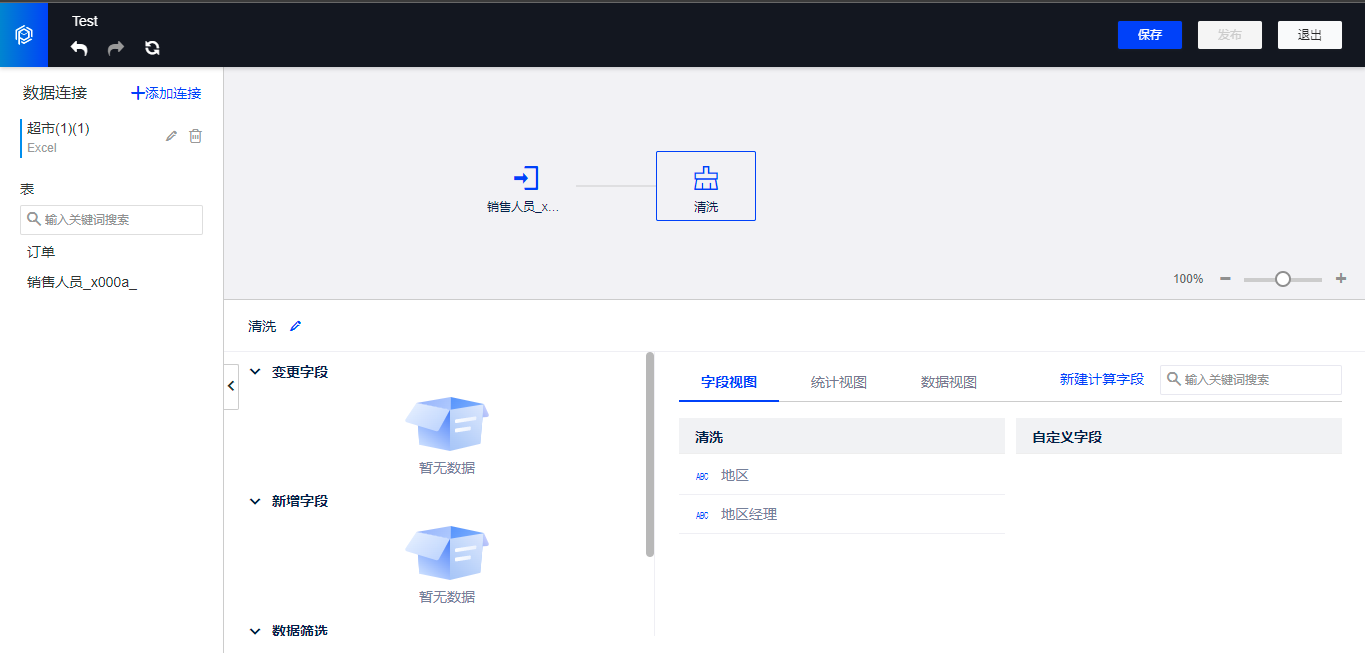Click ABC type icon beside 地区经理
The height and width of the screenshot is (653, 1365).
(702, 515)
